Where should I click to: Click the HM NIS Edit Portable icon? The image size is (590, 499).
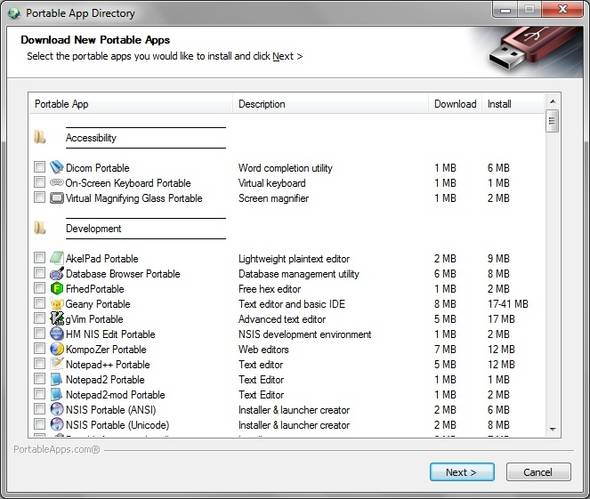point(57,334)
